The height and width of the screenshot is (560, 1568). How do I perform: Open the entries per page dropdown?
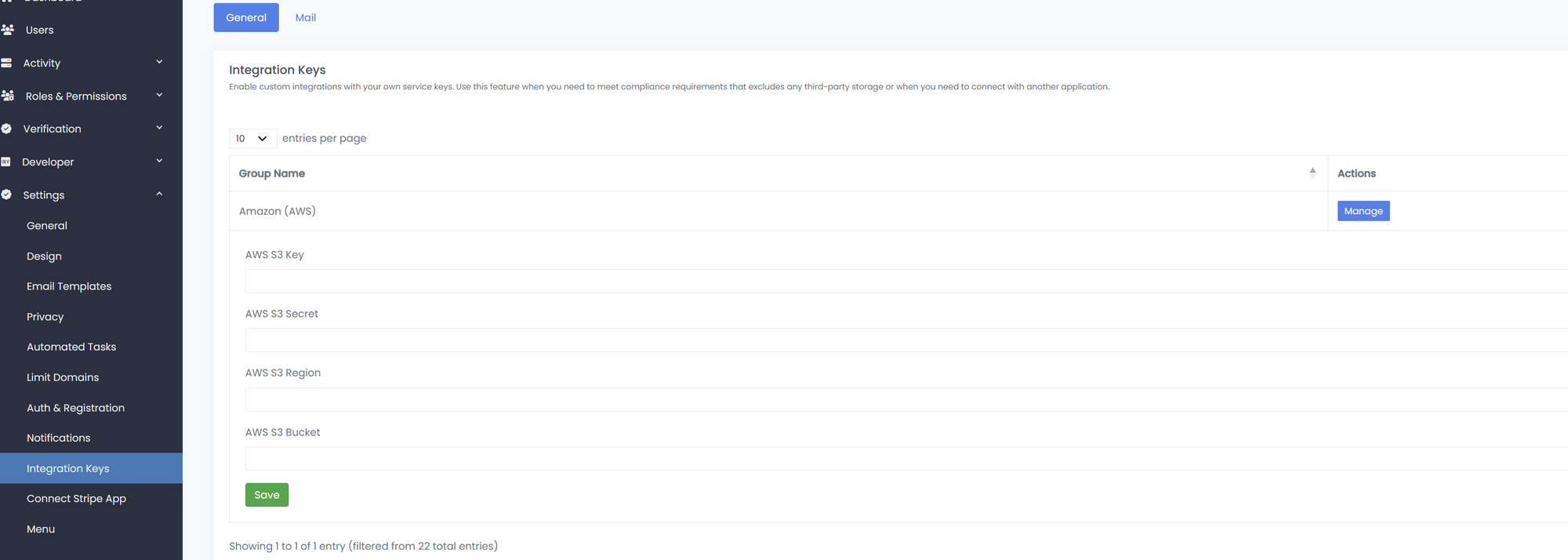[252, 139]
